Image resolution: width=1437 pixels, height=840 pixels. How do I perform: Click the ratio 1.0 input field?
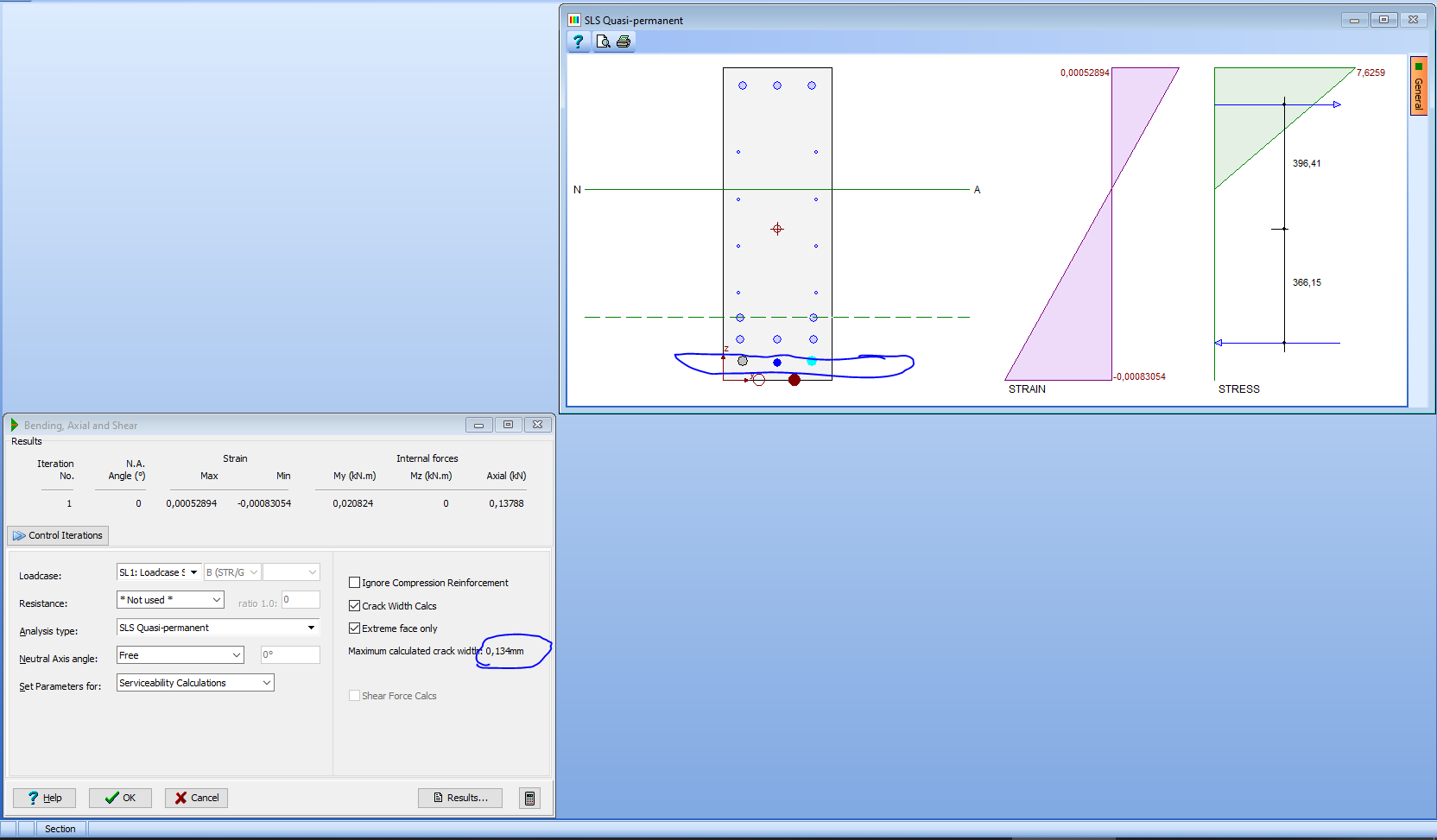(301, 599)
